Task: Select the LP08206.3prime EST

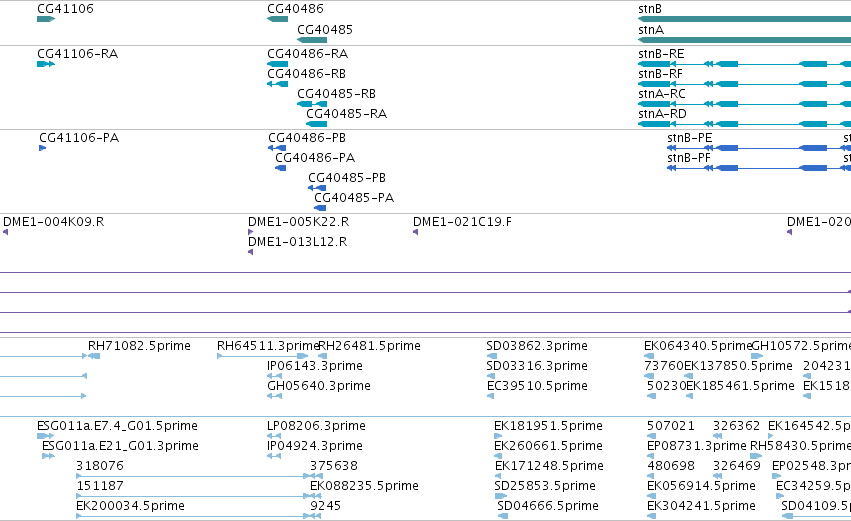Action: tap(274, 436)
